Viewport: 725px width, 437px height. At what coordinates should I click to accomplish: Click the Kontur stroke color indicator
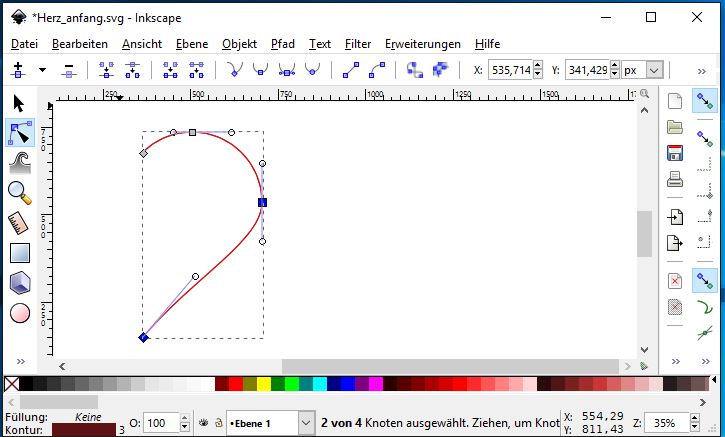coord(81,429)
